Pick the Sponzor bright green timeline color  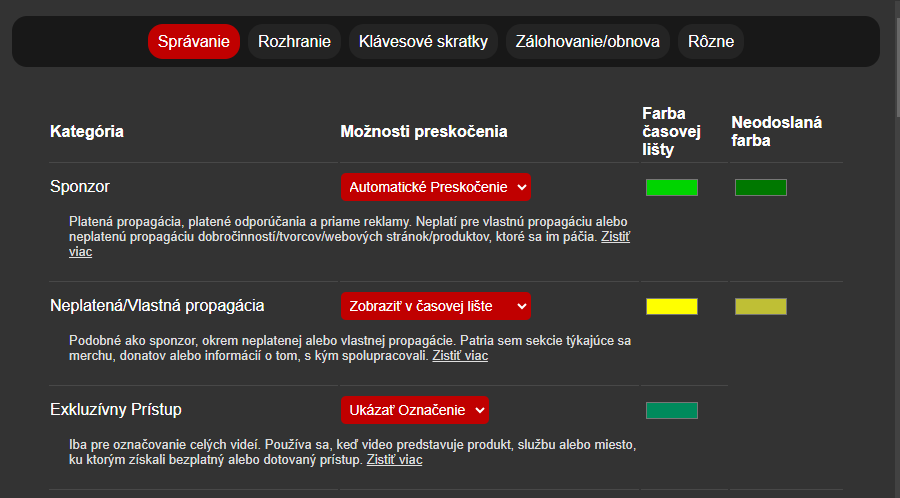tap(671, 187)
